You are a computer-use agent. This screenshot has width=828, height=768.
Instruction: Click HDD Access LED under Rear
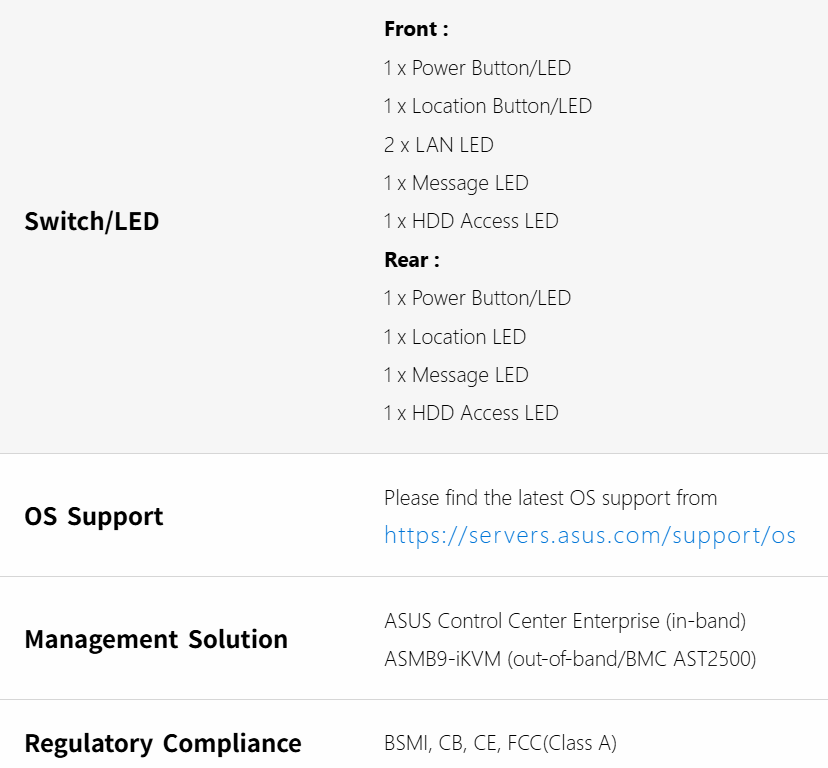tap(471, 414)
